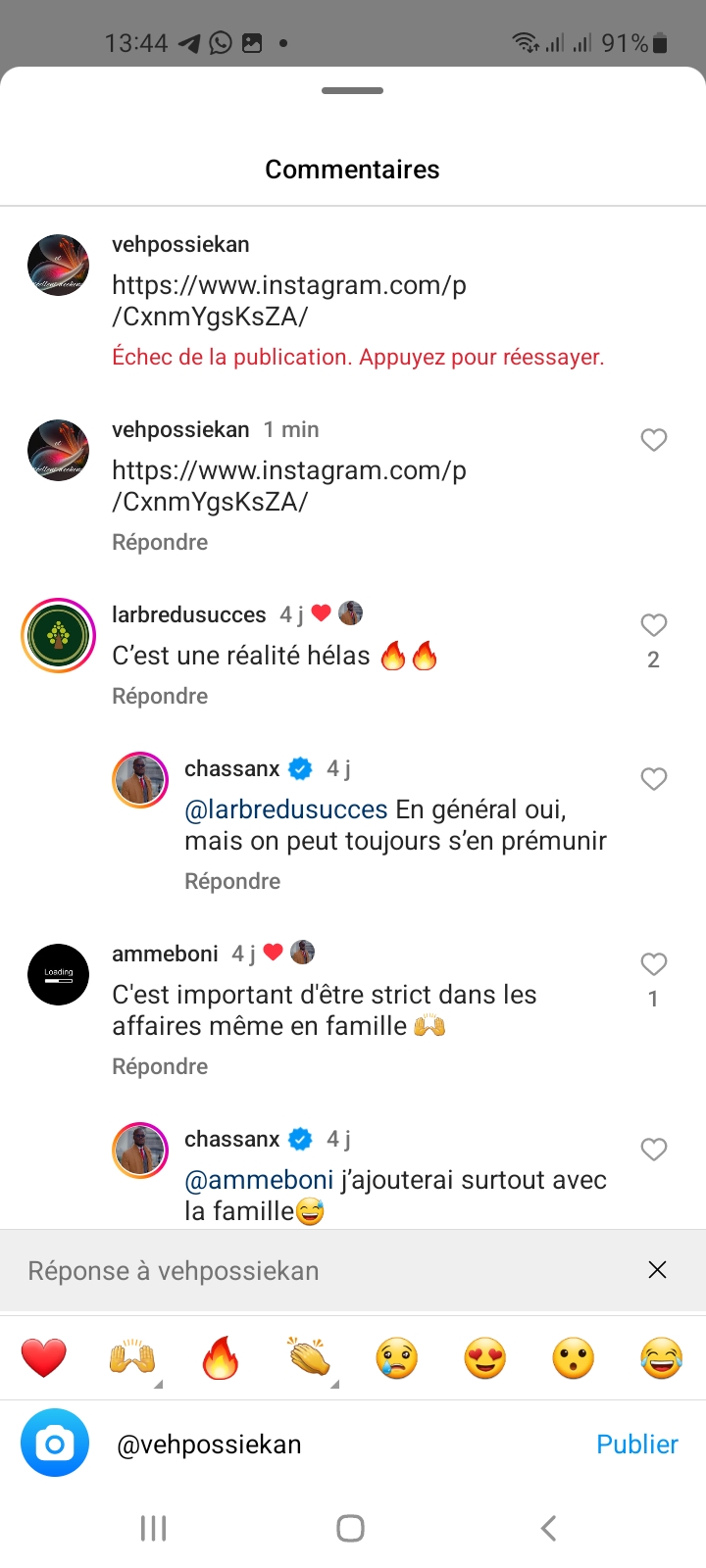Open the @larbredusucces mention link
The image size is (706, 1568).
coord(286,809)
